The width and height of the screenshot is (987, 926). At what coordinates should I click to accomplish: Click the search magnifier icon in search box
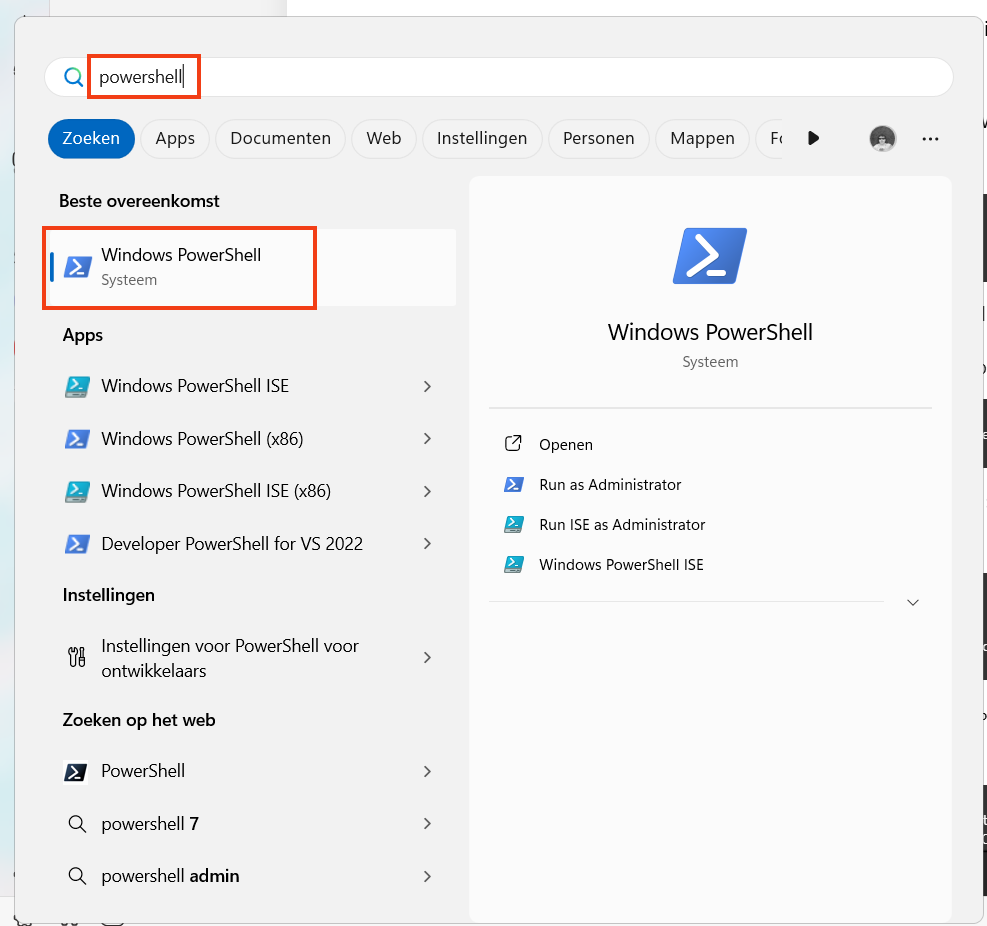(x=74, y=77)
